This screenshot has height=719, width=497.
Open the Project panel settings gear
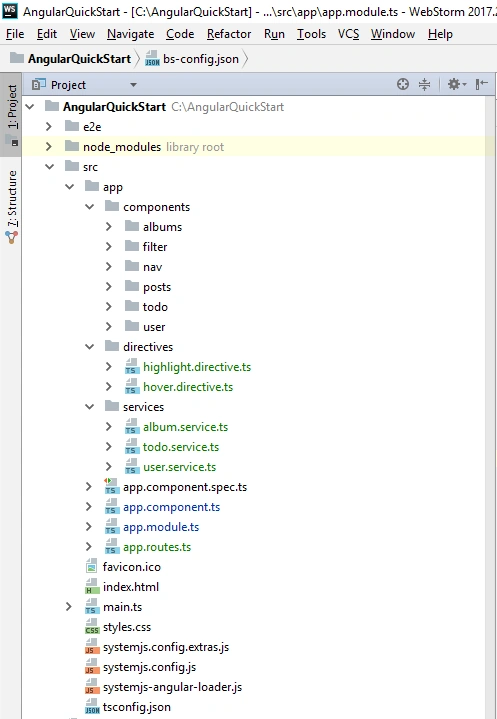(457, 84)
